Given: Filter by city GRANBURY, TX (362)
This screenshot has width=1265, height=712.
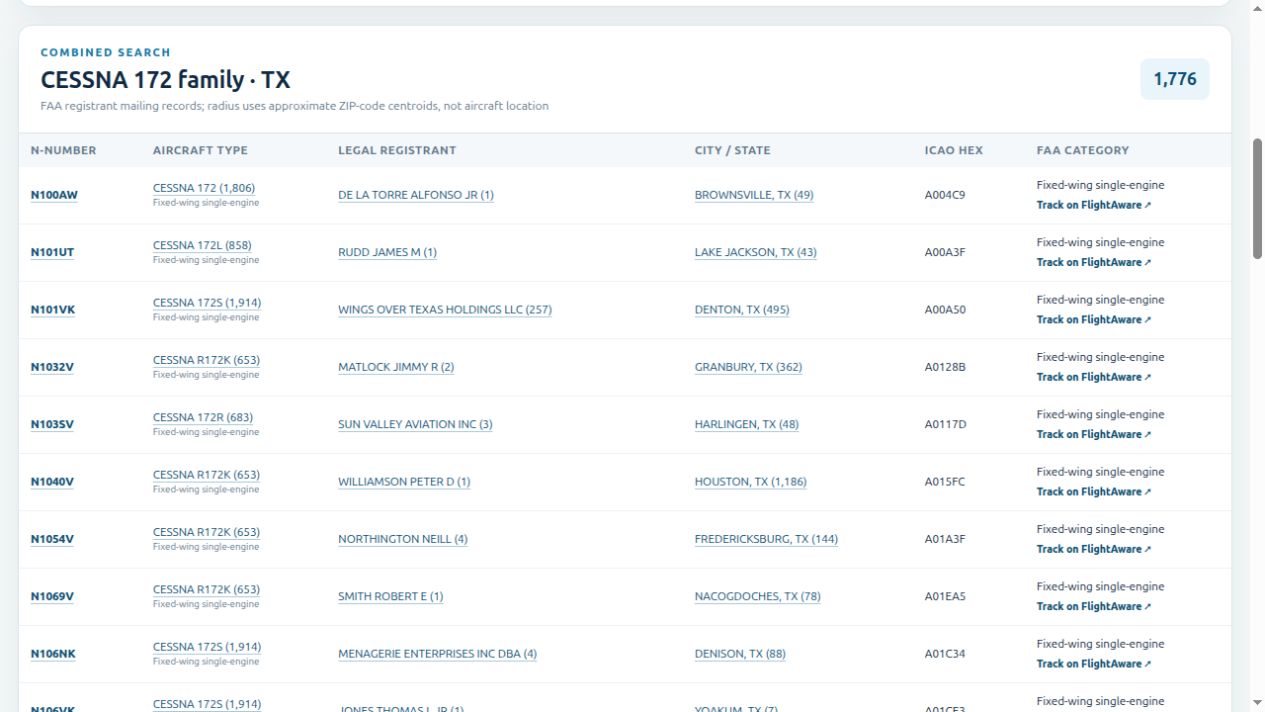Looking at the screenshot, I should (x=748, y=367).
